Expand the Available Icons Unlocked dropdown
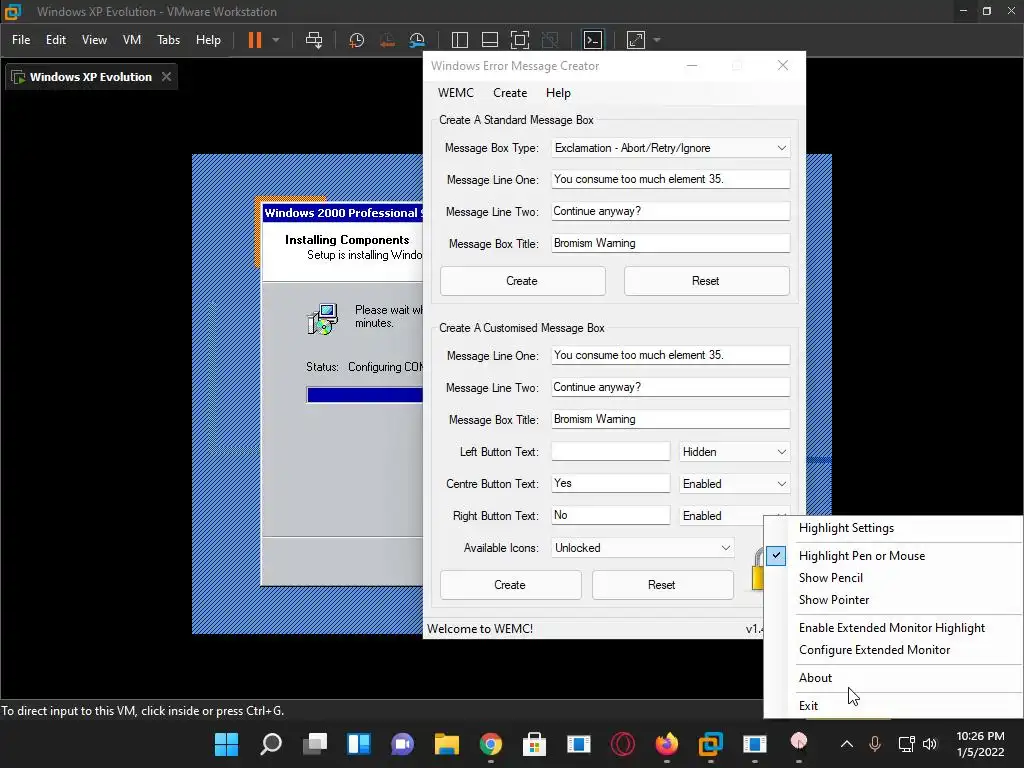The height and width of the screenshot is (768, 1024). (x=643, y=548)
